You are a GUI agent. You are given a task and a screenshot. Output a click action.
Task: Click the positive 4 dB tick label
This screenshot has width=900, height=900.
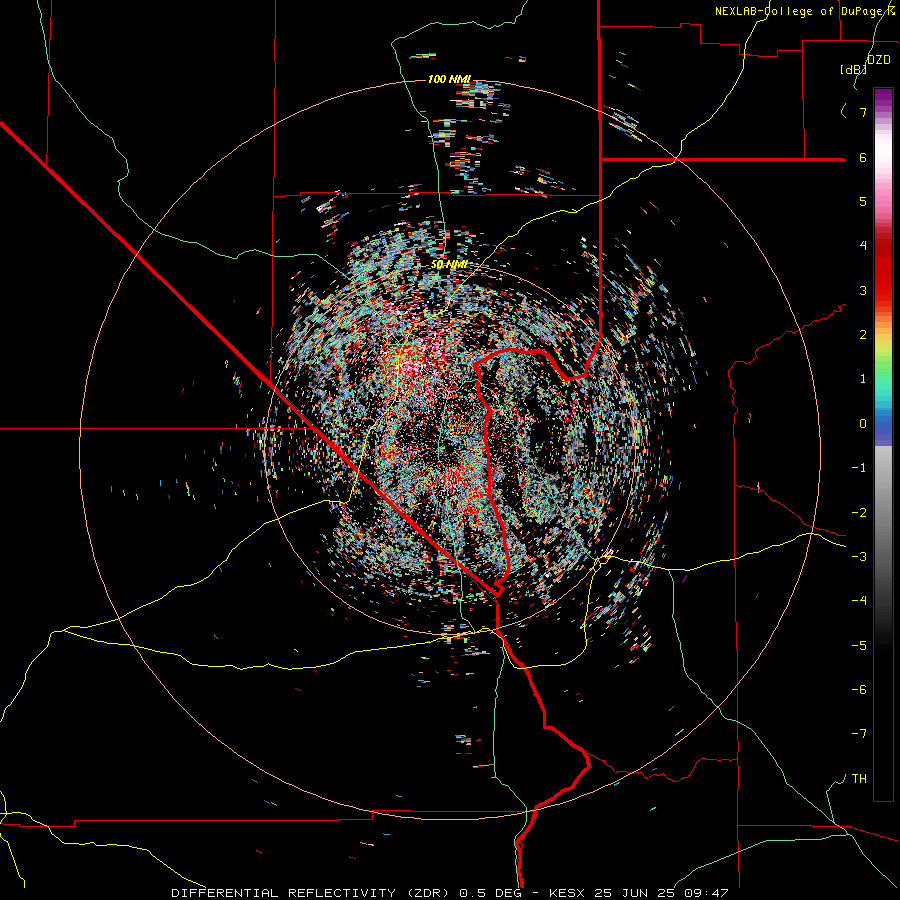(x=863, y=246)
